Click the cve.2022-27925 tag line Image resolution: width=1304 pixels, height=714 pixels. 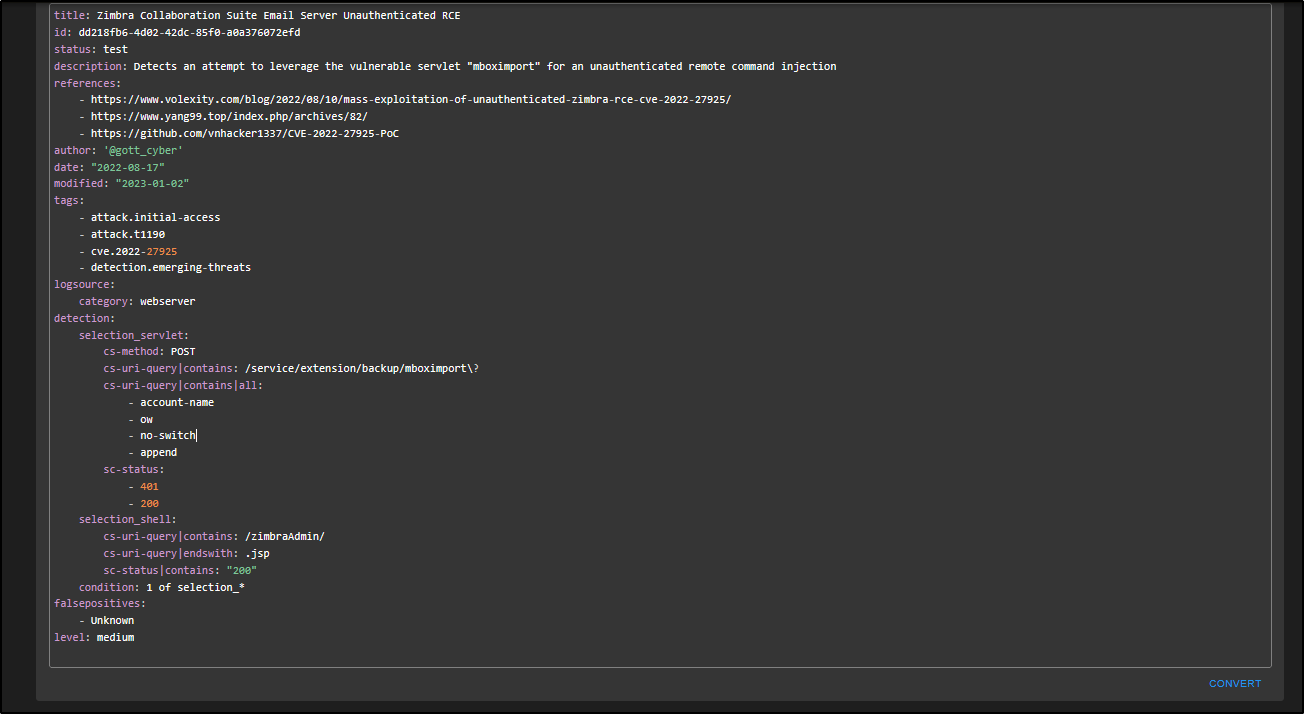(x=134, y=251)
